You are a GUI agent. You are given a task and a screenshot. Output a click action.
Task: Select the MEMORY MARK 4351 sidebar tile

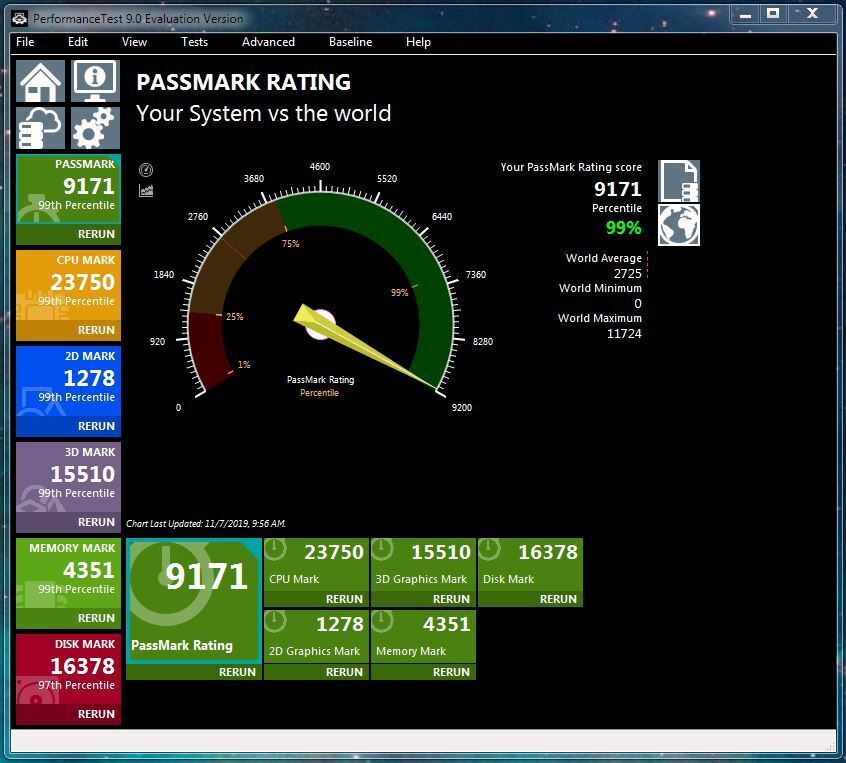tap(69, 573)
